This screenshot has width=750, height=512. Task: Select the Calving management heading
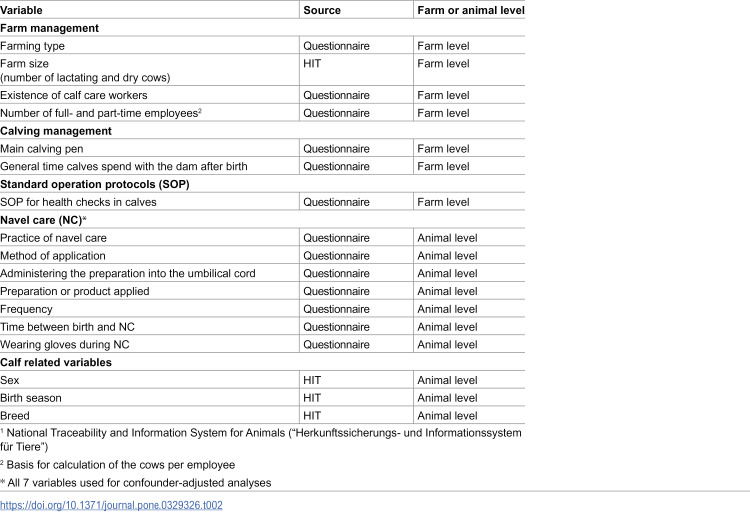[x=56, y=131]
